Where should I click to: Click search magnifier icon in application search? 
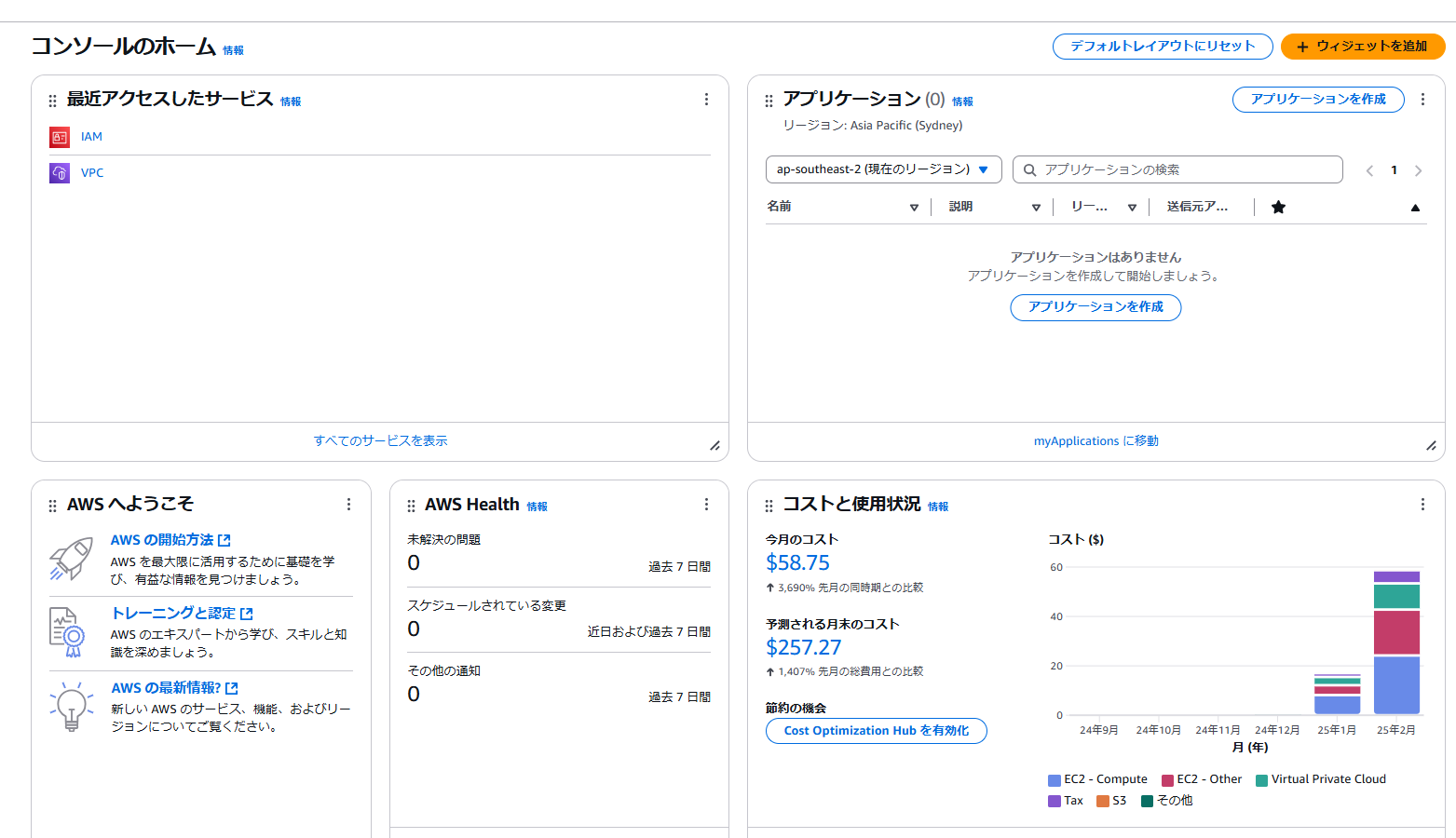click(1029, 170)
